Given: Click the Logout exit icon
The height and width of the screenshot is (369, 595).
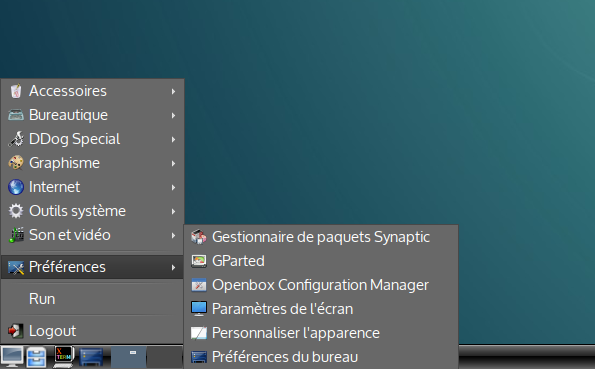Looking at the screenshot, I should point(16,331).
